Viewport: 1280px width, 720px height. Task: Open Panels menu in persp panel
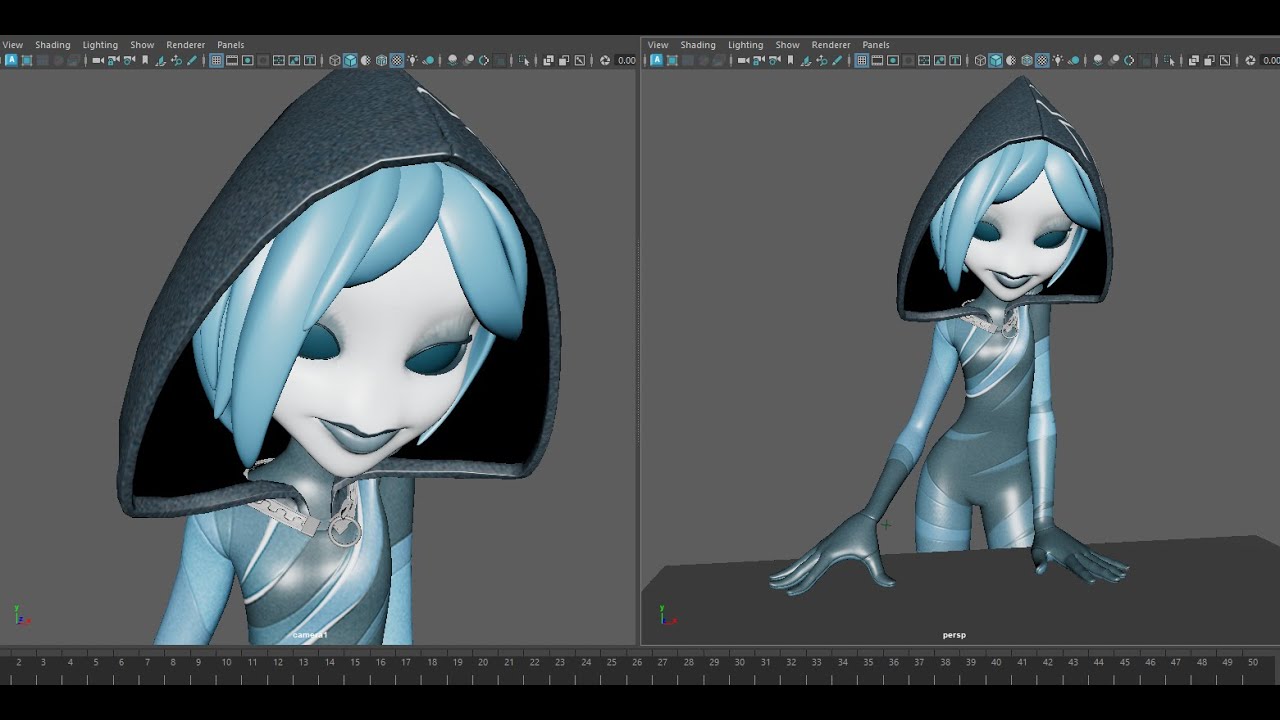tap(875, 45)
